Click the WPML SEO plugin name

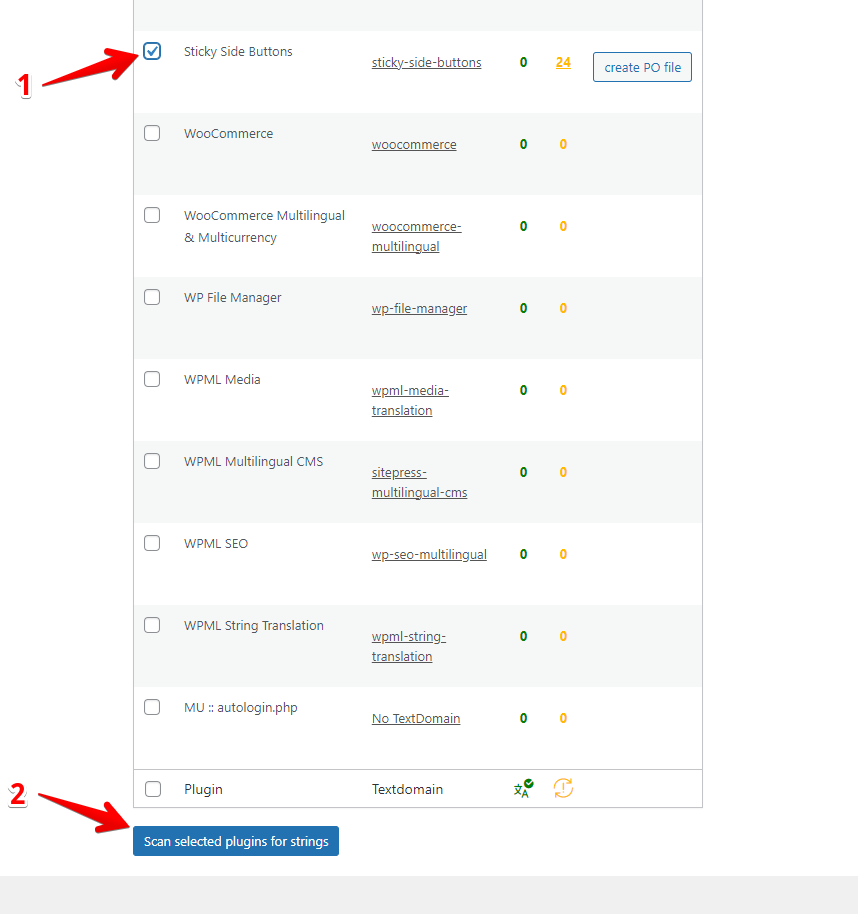pos(216,543)
